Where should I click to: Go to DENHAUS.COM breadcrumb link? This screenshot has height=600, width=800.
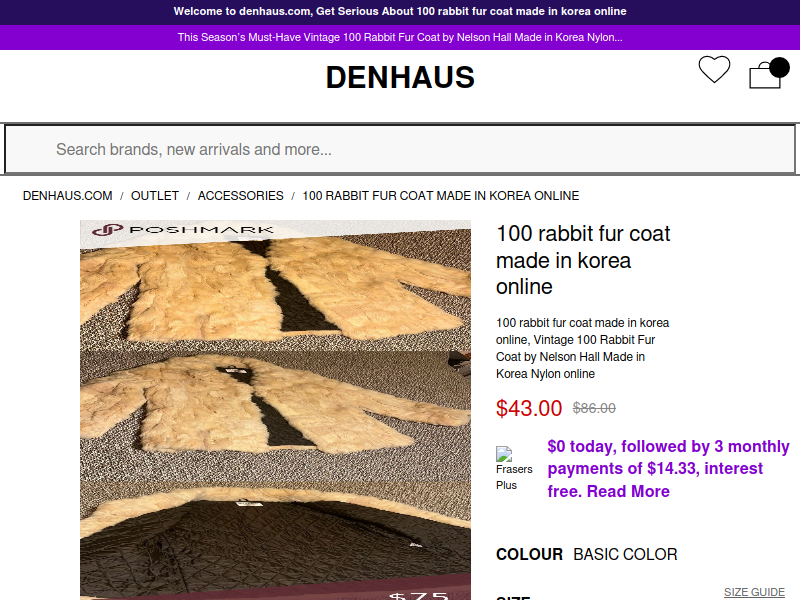(x=67, y=196)
